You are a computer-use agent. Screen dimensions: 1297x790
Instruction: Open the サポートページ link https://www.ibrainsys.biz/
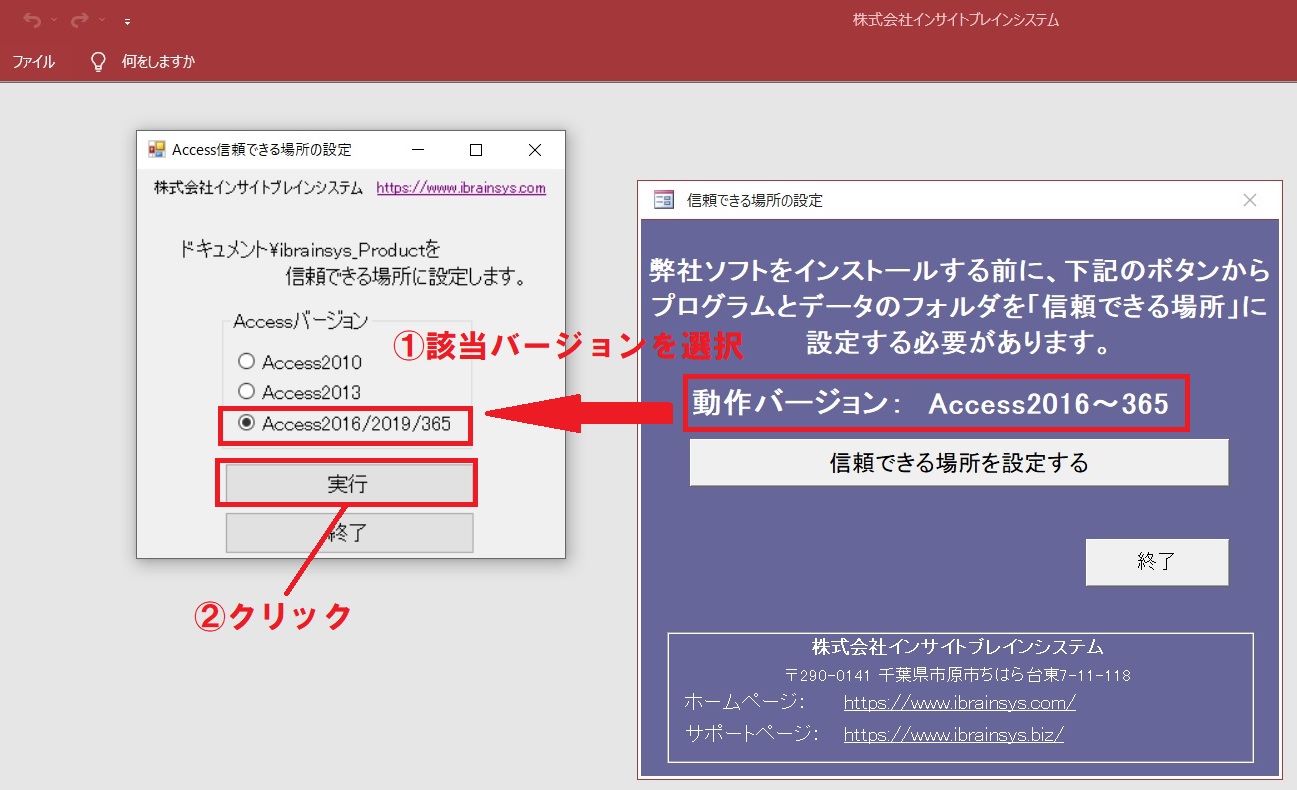tap(954, 734)
